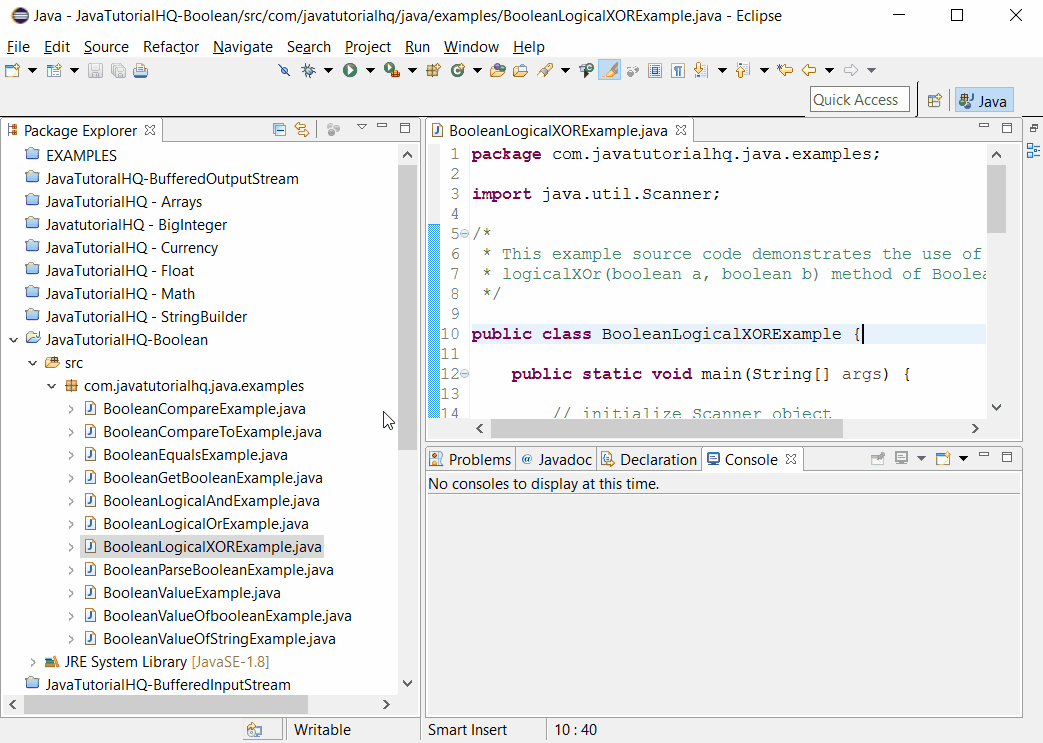This screenshot has width=1043, height=743.
Task: Select BooleanParseBooleanExample.java file
Action: click(218, 570)
